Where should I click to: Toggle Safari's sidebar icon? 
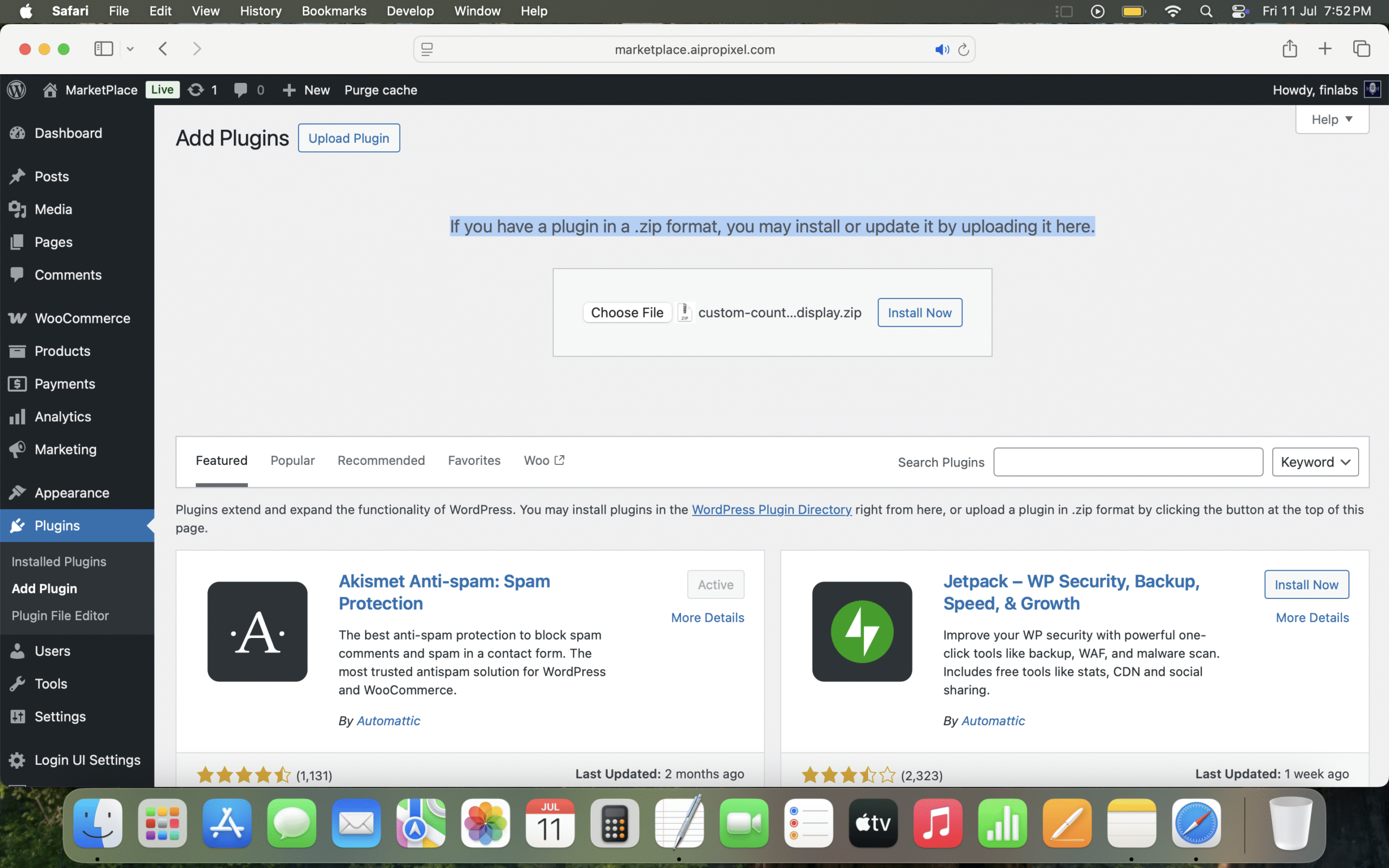pyautogui.click(x=103, y=49)
